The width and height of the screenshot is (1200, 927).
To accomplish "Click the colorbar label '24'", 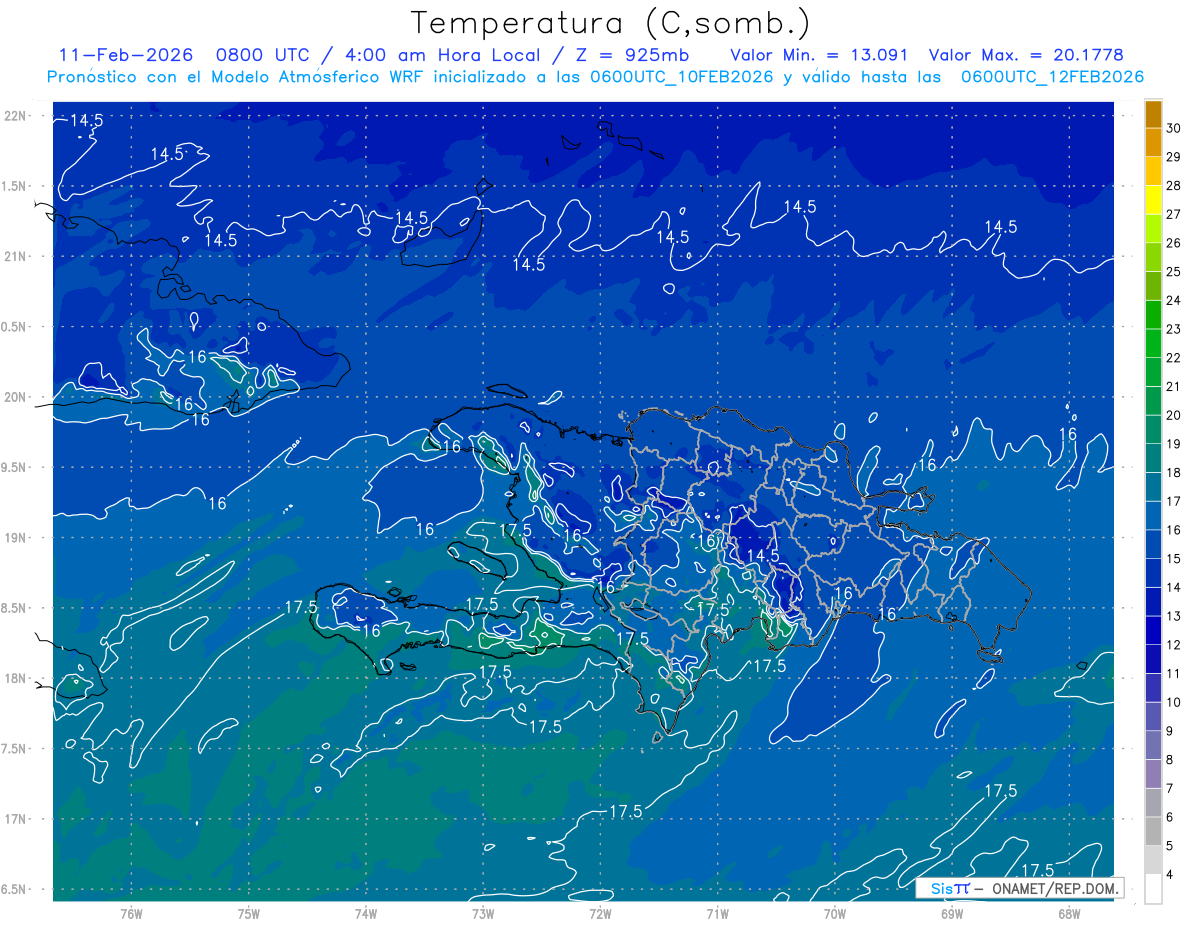I will pos(1173,300).
